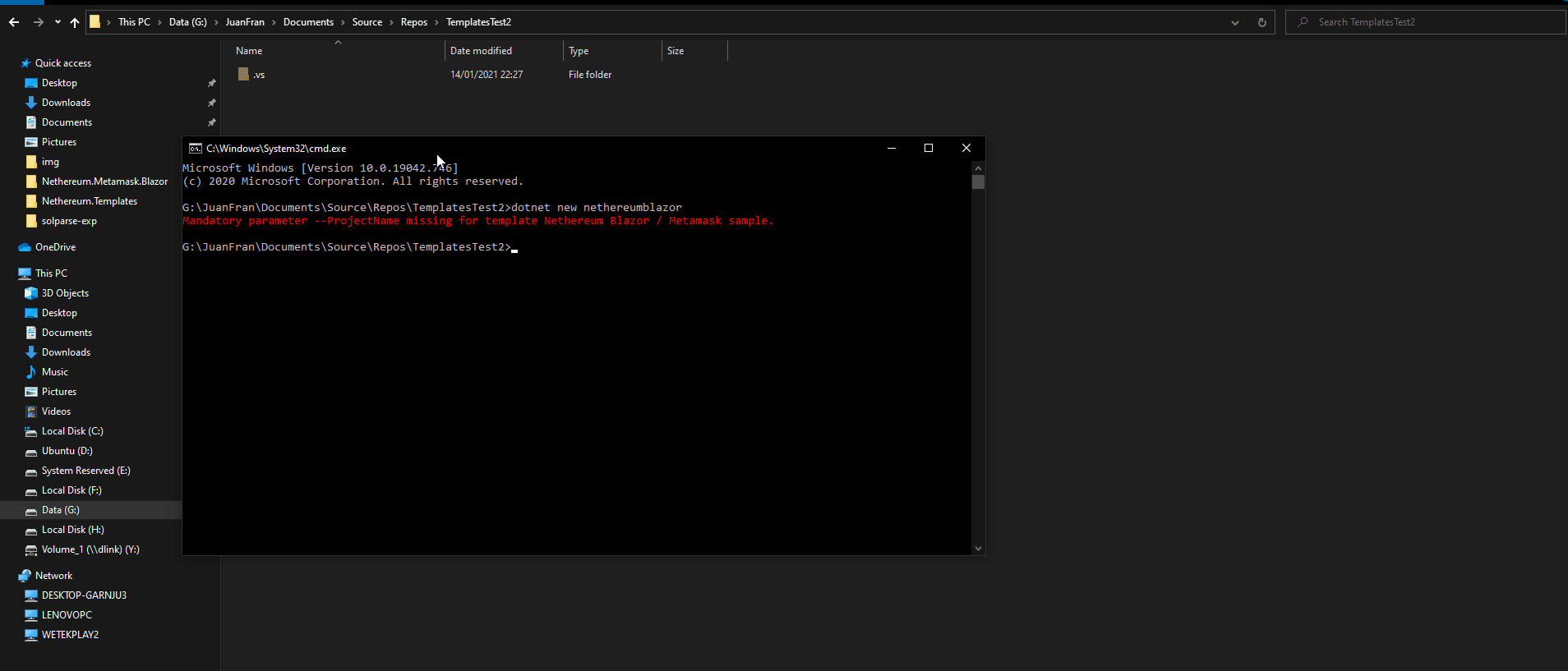The height and width of the screenshot is (671, 1568).
Task: Open Downloads under This PC
Action: click(66, 352)
